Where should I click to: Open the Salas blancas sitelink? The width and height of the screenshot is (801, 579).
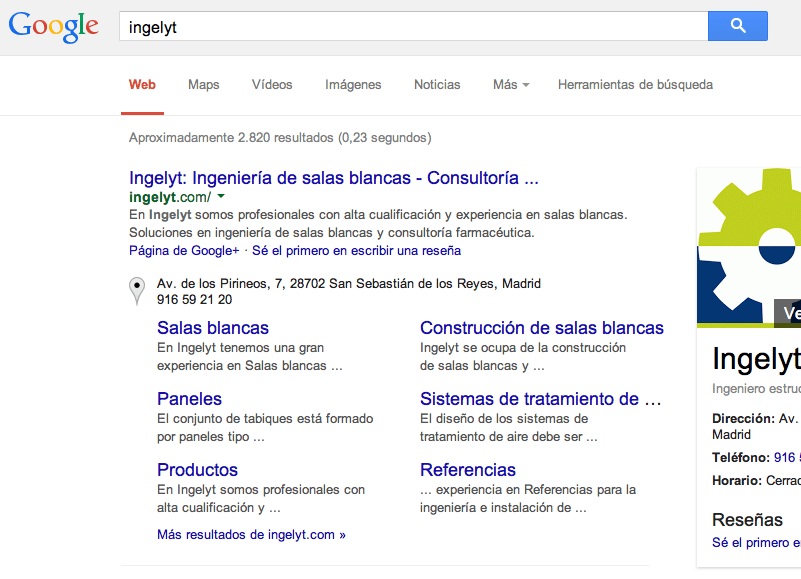(213, 328)
